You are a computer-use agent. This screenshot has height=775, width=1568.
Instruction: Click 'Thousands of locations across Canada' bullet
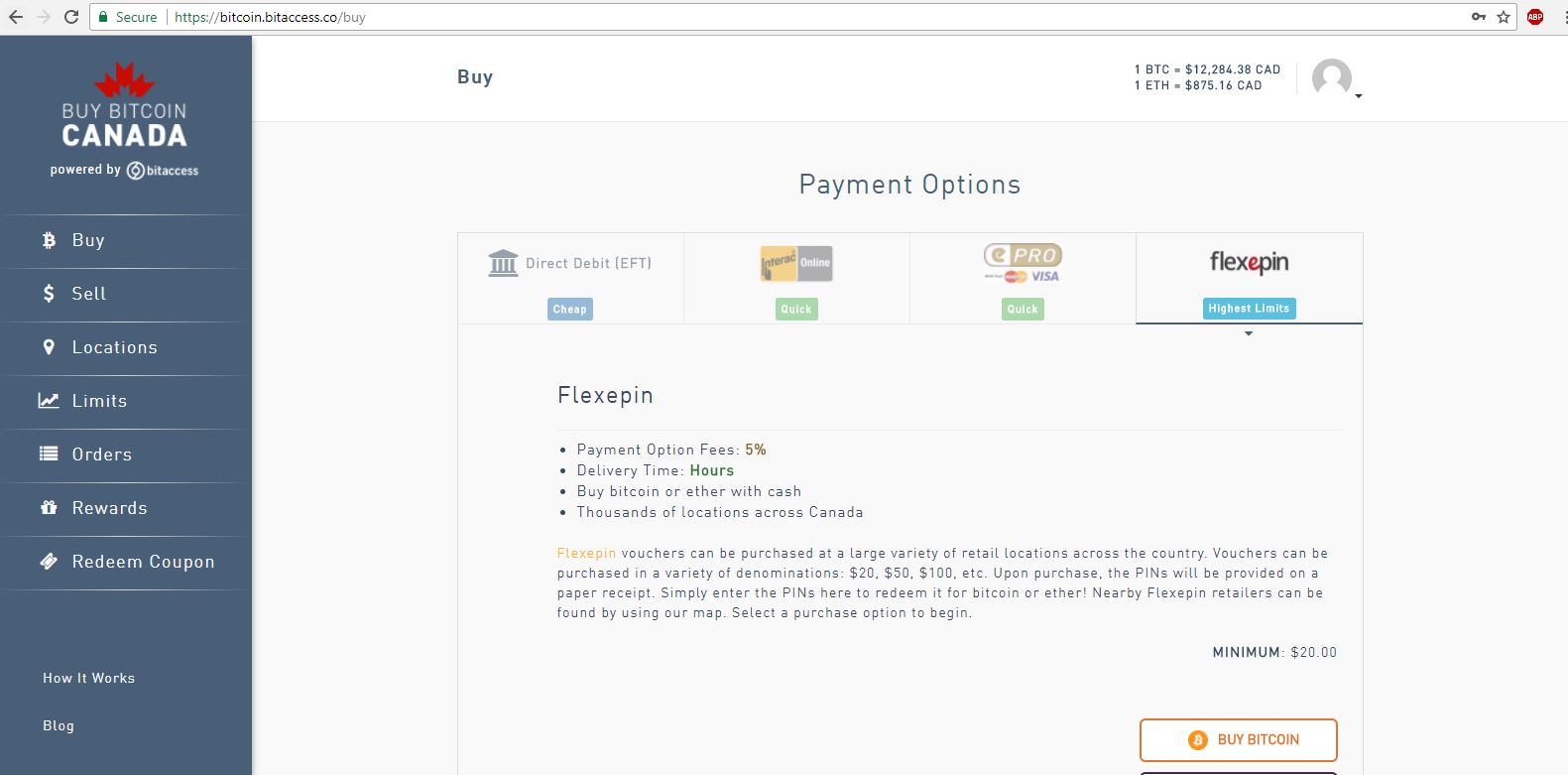pos(720,512)
